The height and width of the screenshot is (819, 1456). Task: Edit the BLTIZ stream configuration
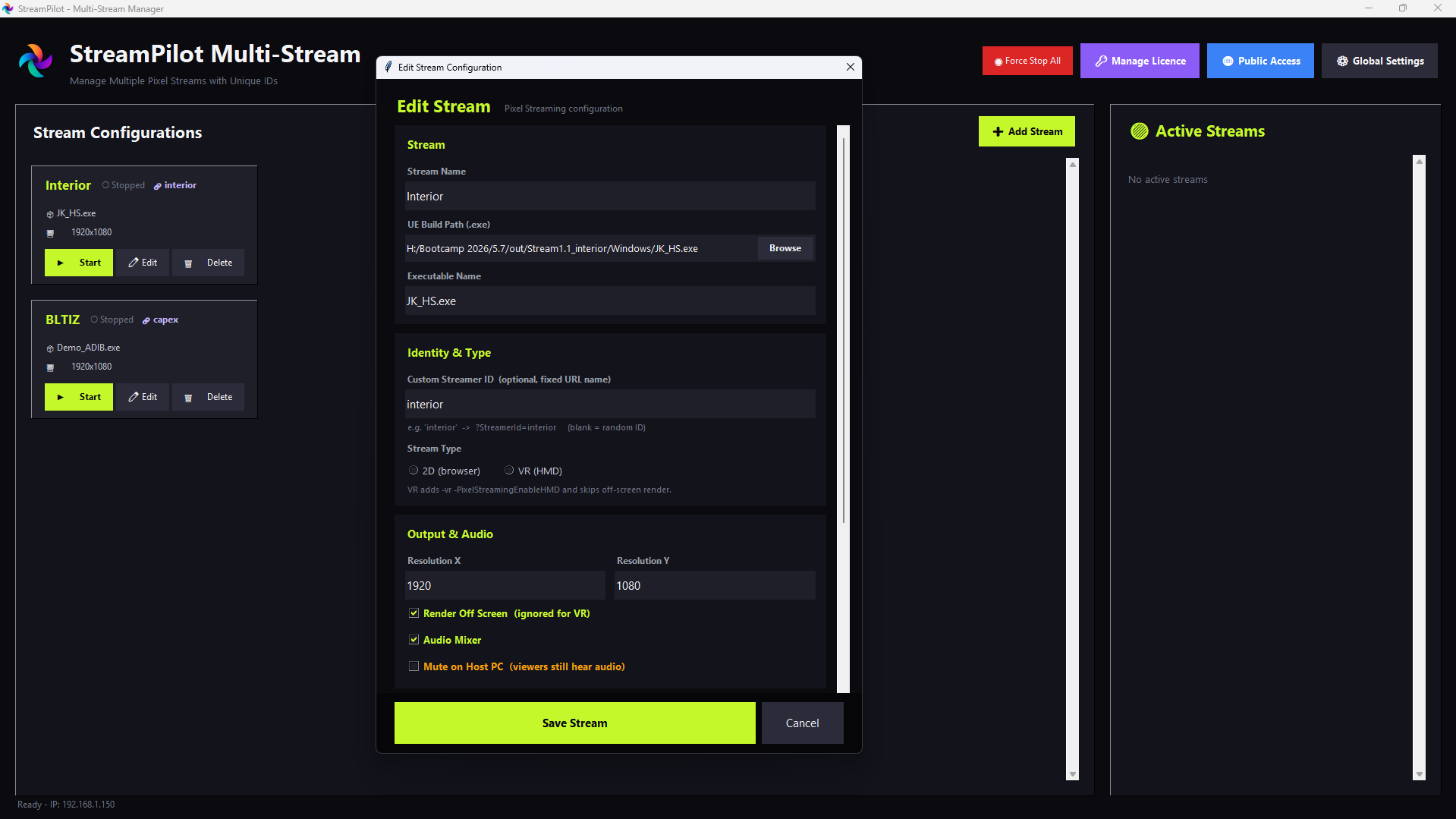(x=143, y=397)
